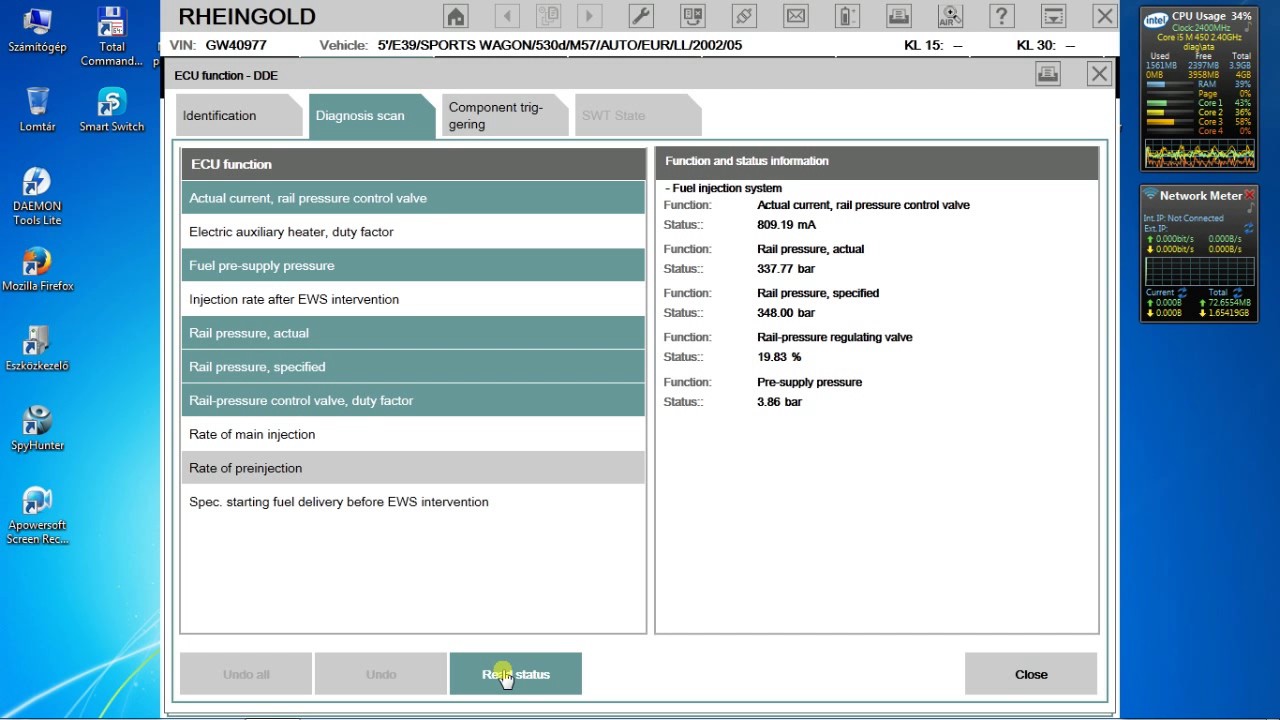Click the 337.77 bar status value
This screenshot has width=1280, height=720.
pos(786,269)
